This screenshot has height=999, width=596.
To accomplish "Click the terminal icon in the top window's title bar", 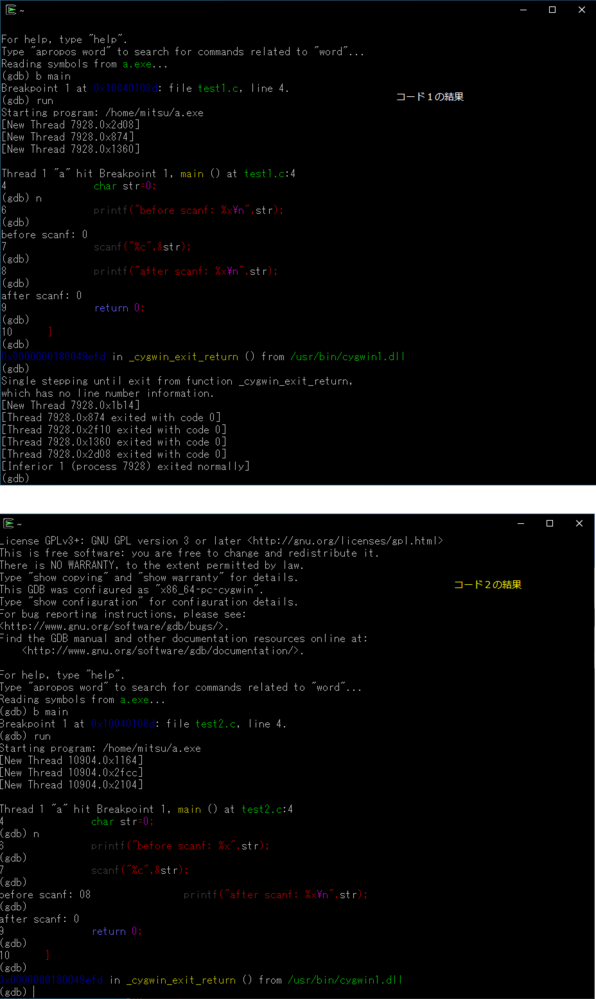I will click(x=10, y=10).
